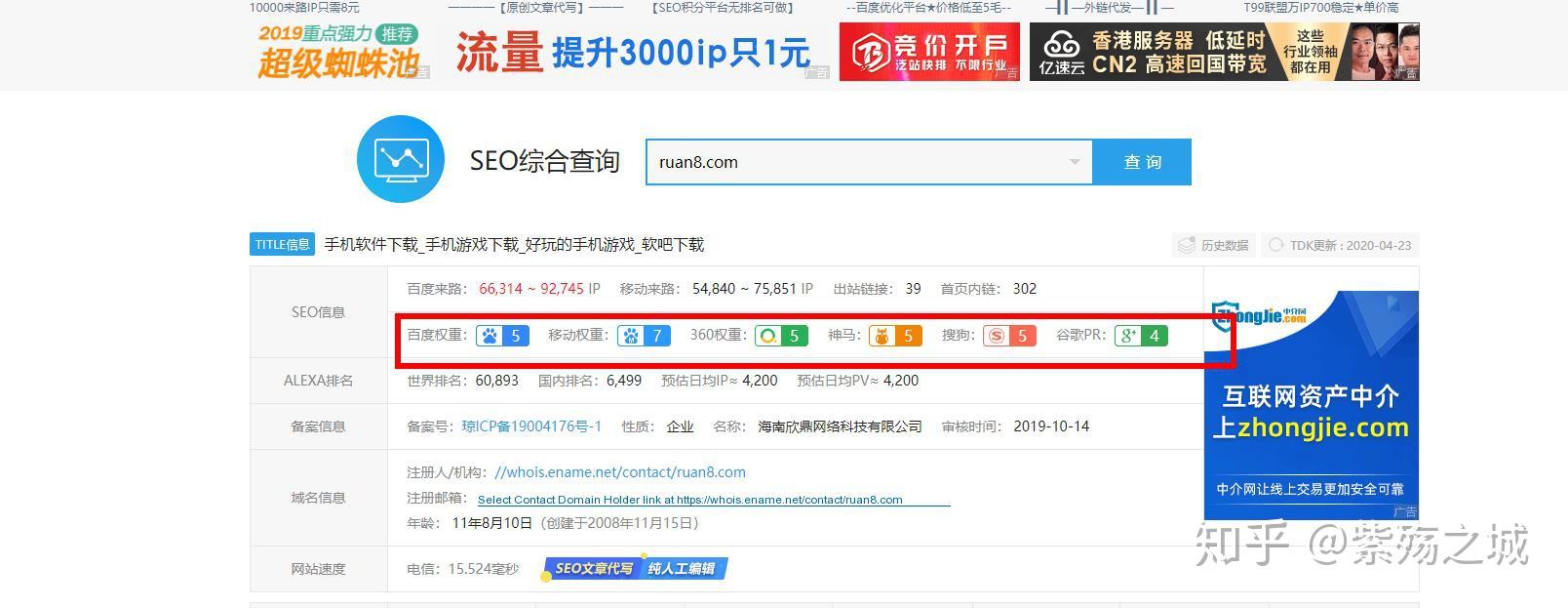Click the 审核时间 date 2019-10-14
The height and width of the screenshot is (608, 1568).
click(x=1051, y=426)
